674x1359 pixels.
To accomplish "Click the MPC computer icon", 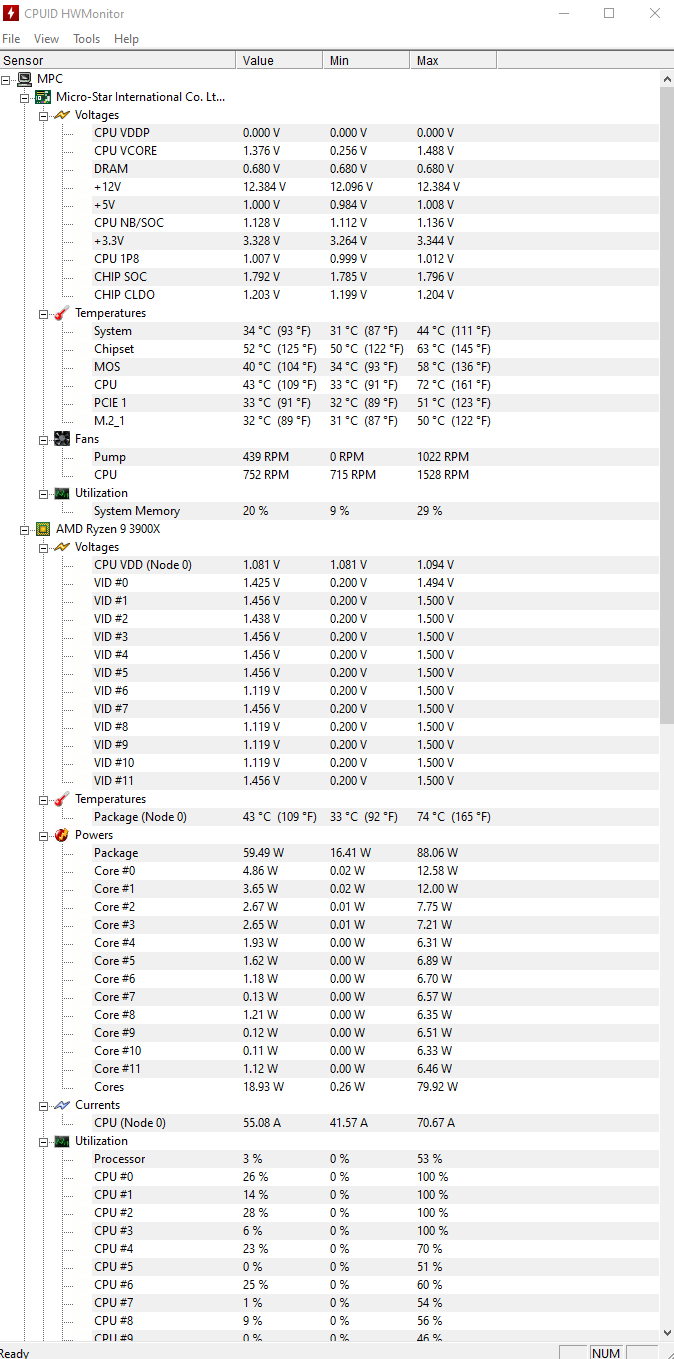I will (x=25, y=79).
